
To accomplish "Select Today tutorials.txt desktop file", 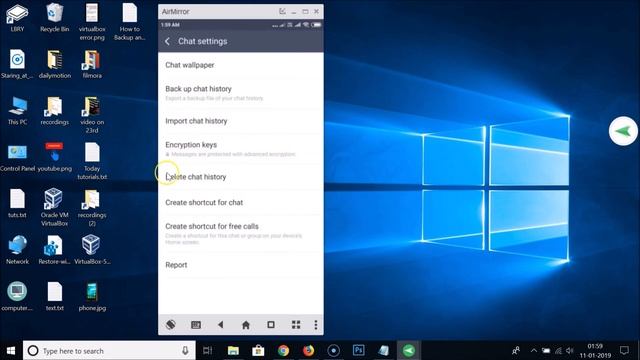I will [x=92, y=162].
